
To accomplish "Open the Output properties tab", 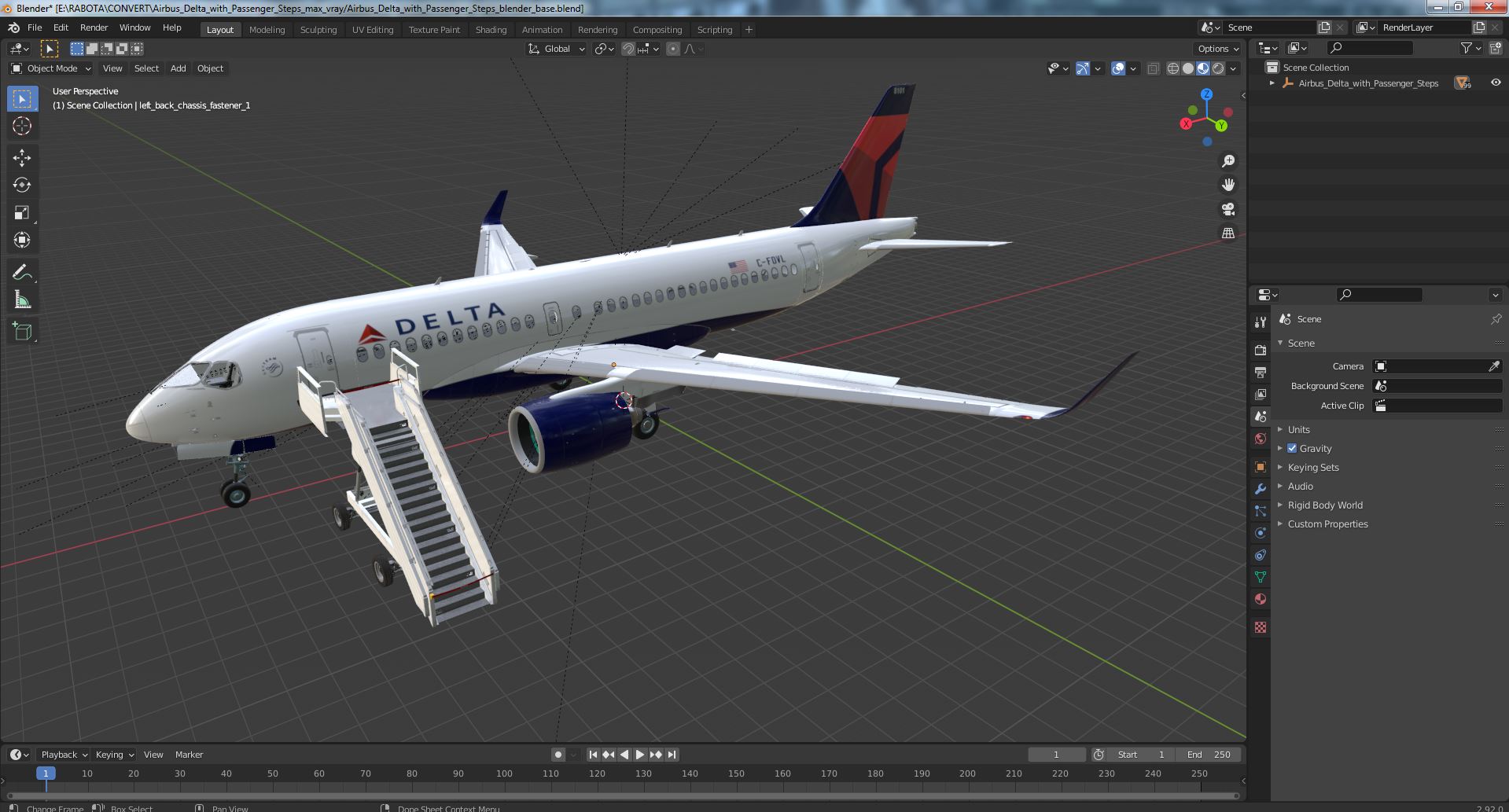I will (1261, 373).
